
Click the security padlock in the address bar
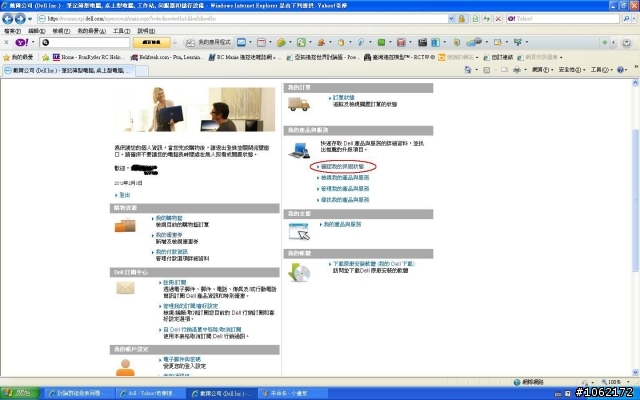[462, 18]
